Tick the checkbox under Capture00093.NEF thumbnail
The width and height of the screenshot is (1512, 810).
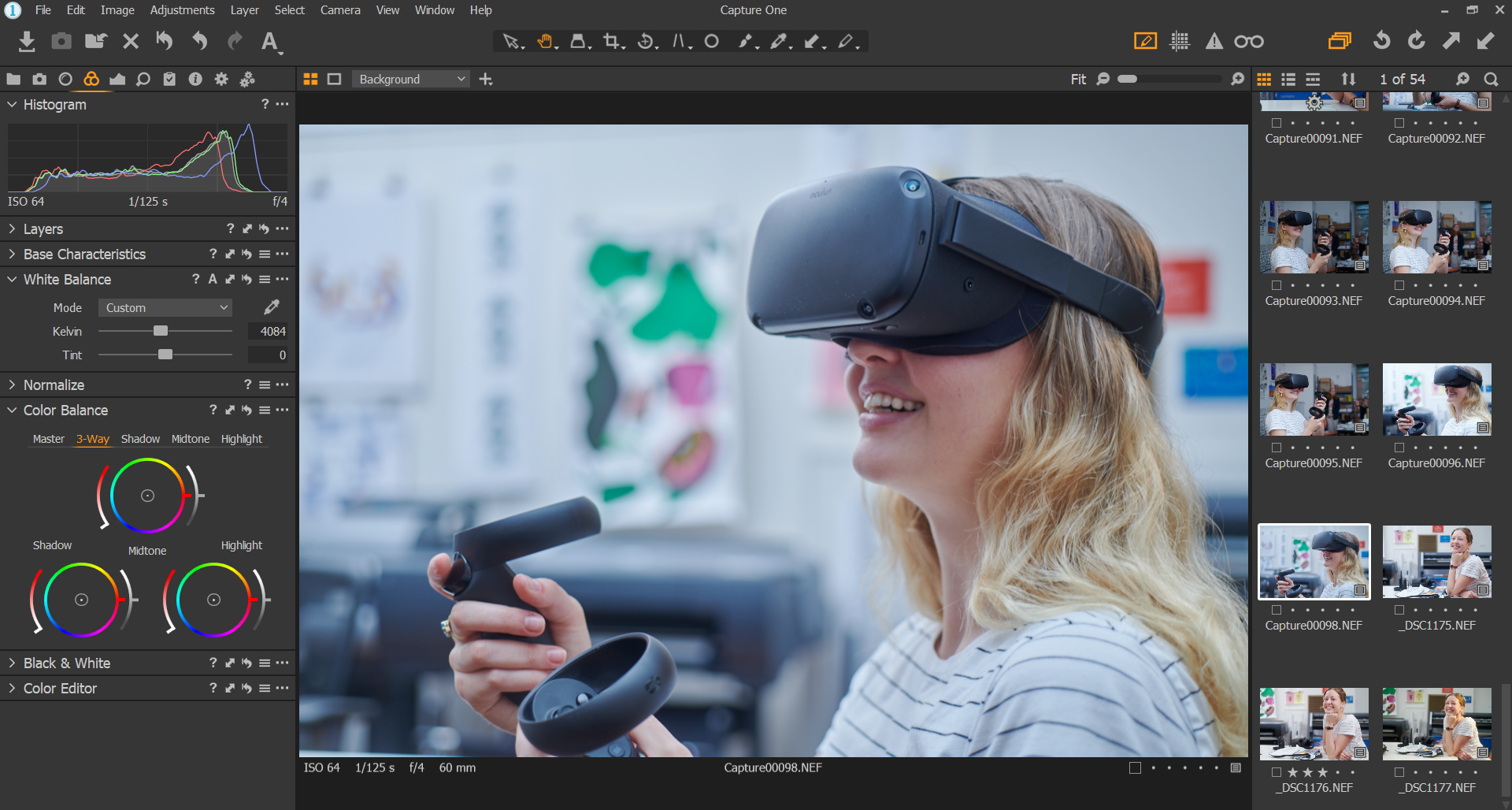point(1277,285)
